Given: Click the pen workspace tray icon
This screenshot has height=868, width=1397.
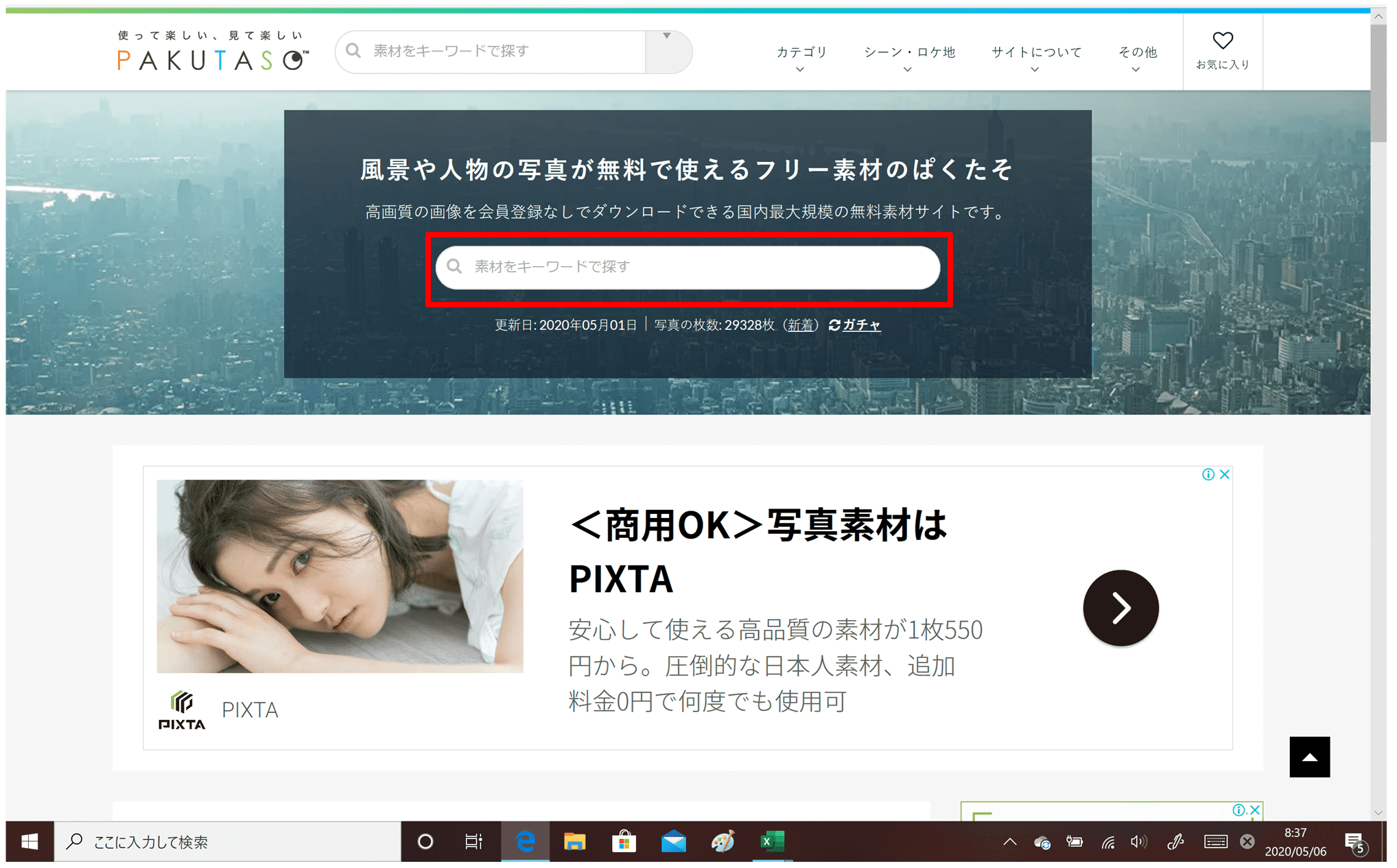Looking at the screenshot, I should pos(1176,842).
